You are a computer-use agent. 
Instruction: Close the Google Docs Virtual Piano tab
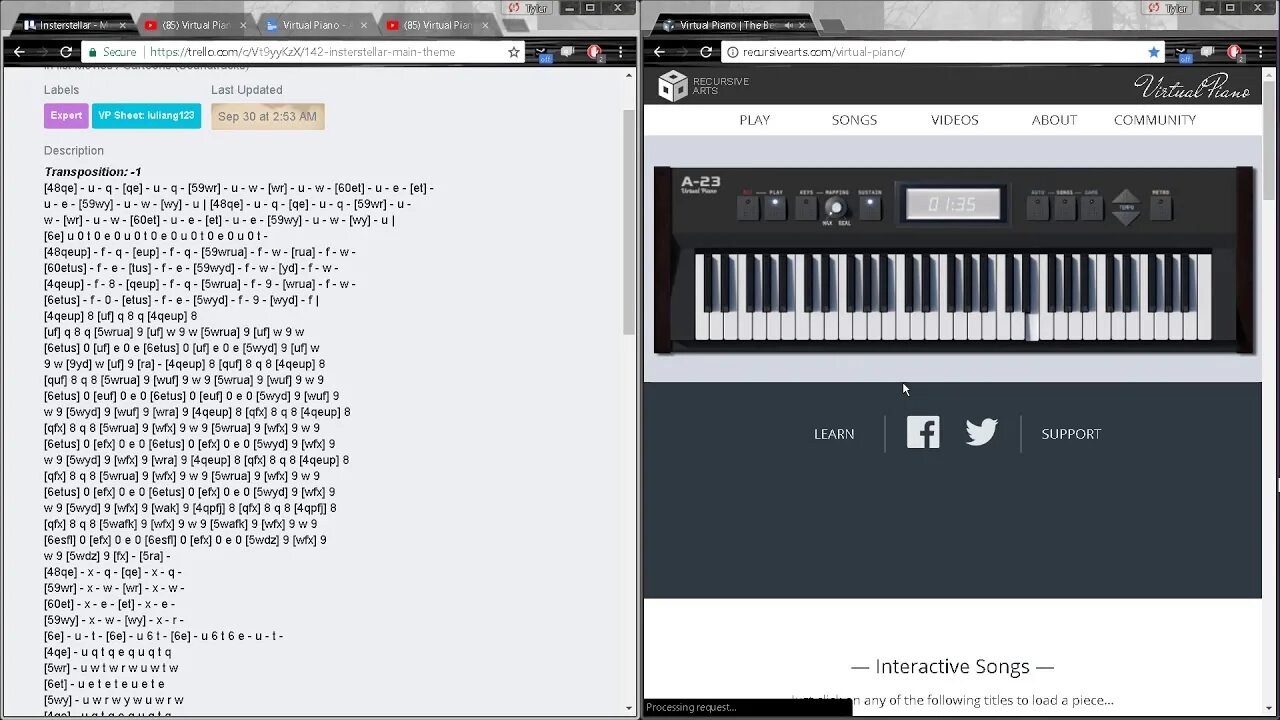[x=364, y=25]
